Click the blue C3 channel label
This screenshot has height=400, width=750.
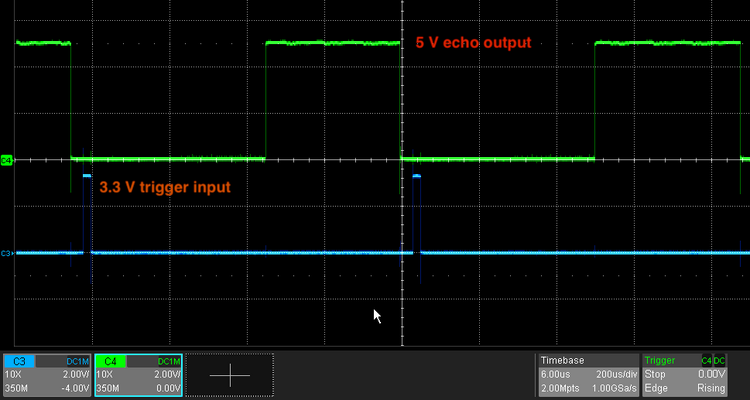(x=20, y=360)
